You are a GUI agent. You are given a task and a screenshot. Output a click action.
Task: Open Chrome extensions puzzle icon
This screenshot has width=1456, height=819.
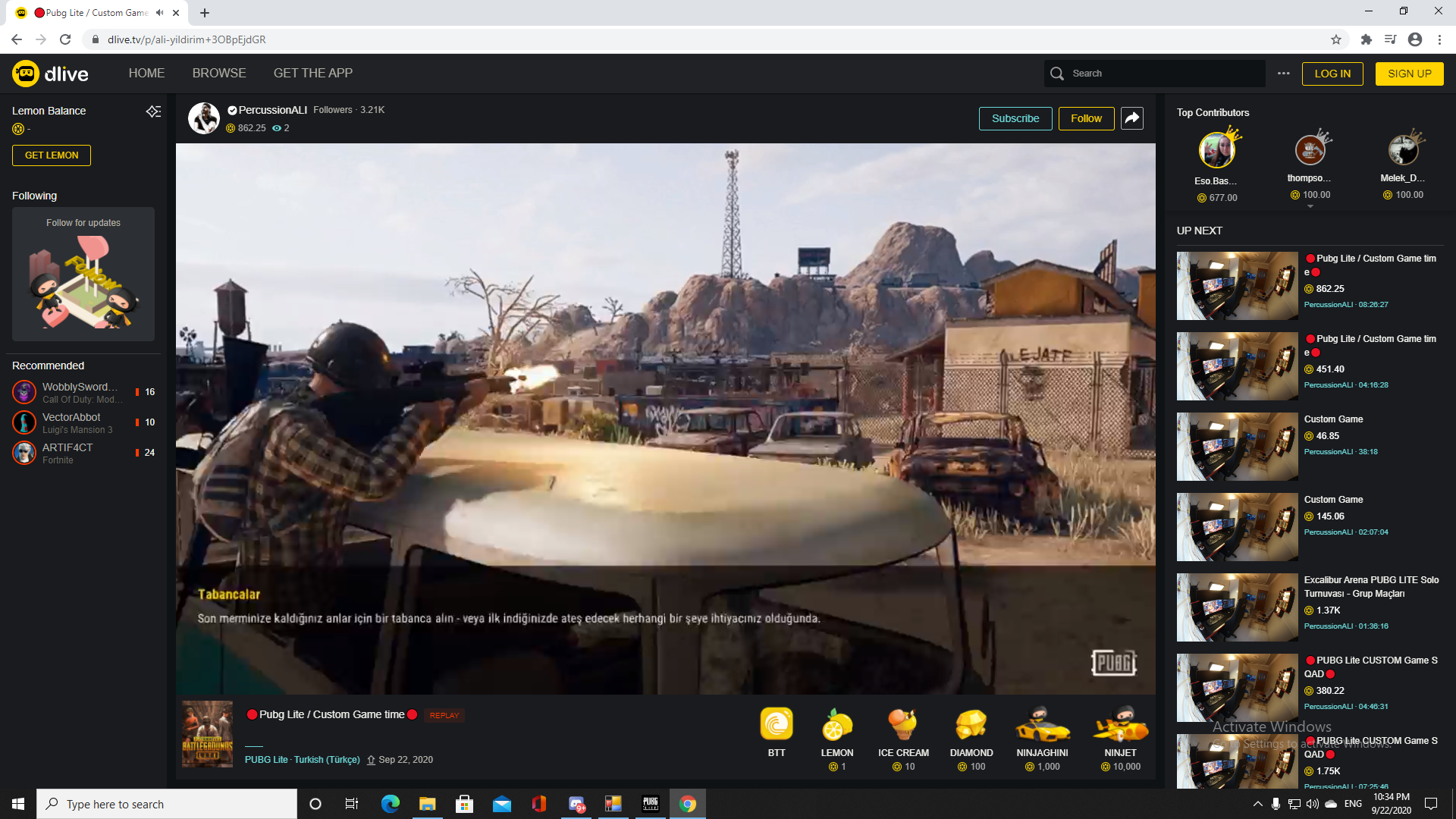click(x=1367, y=39)
